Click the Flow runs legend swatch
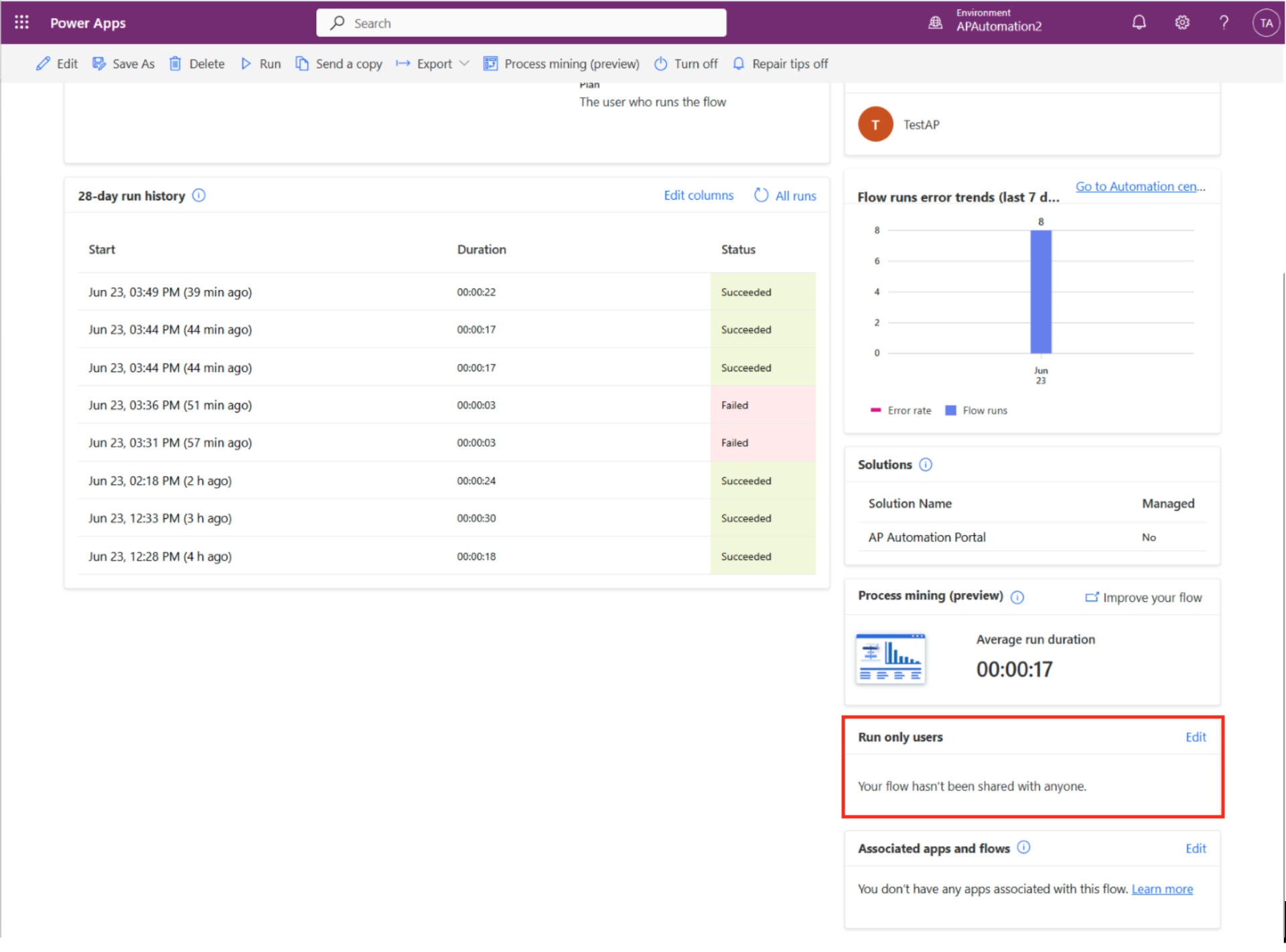Image resolution: width=1286 pixels, height=952 pixels. pos(950,410)
